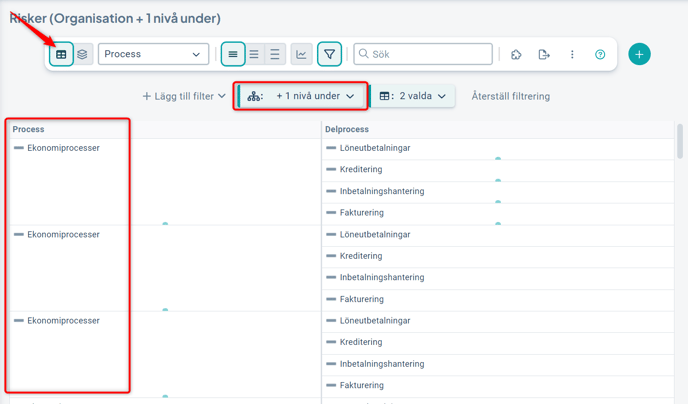
Task: Toggle the filter funnel button
Action: 329,54
